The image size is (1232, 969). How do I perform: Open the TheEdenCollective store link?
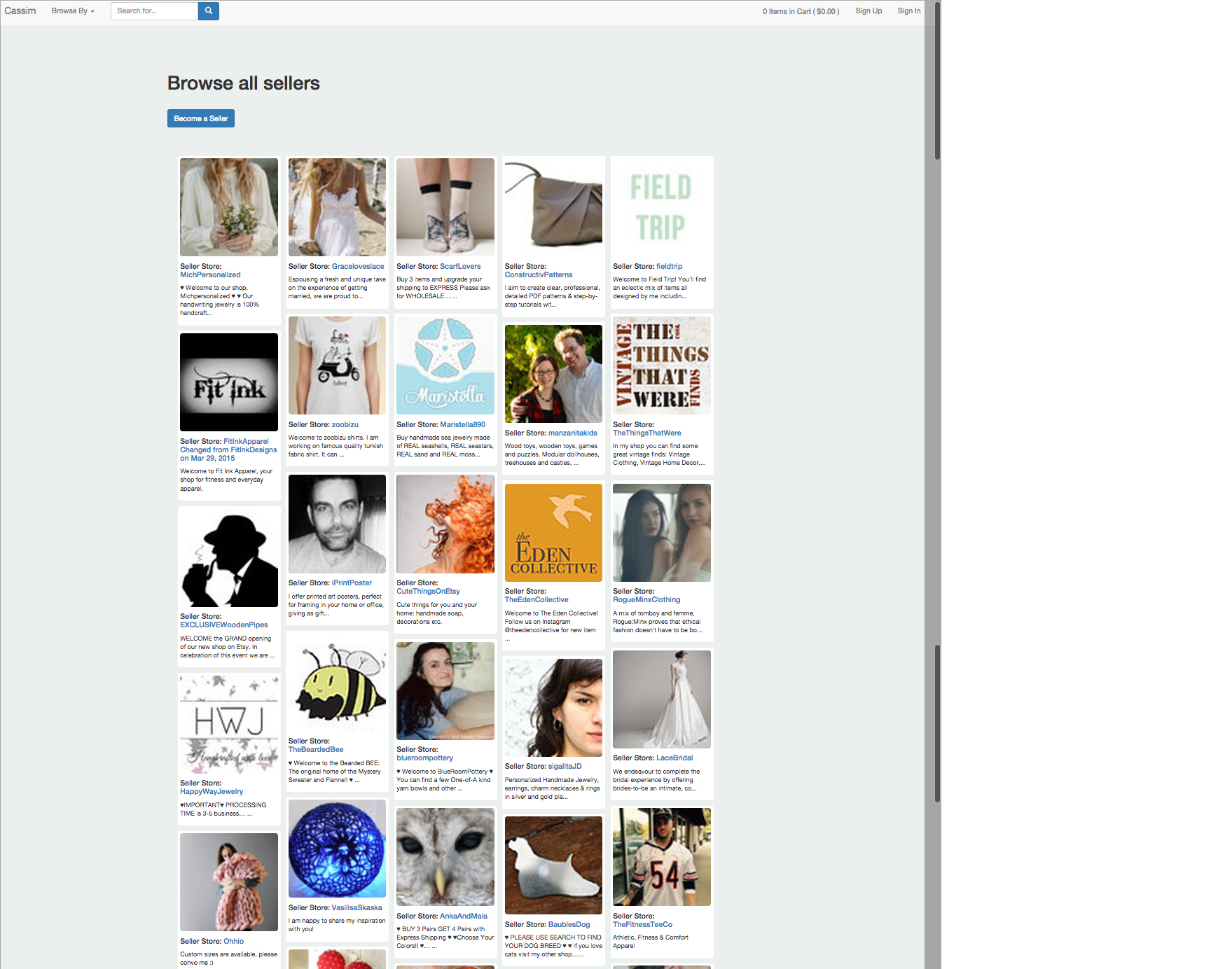pos(537,600)
